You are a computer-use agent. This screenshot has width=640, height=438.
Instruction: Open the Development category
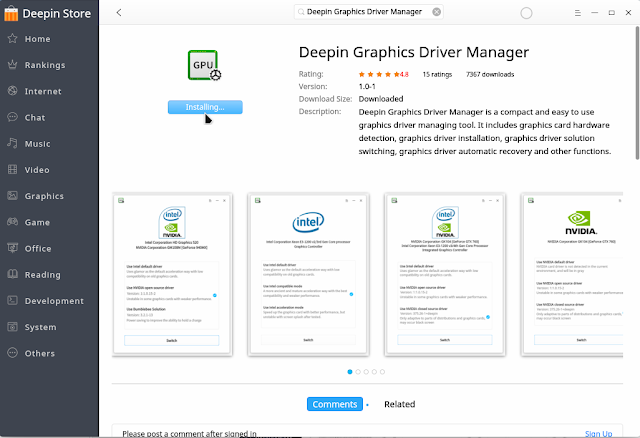(54, 301)
